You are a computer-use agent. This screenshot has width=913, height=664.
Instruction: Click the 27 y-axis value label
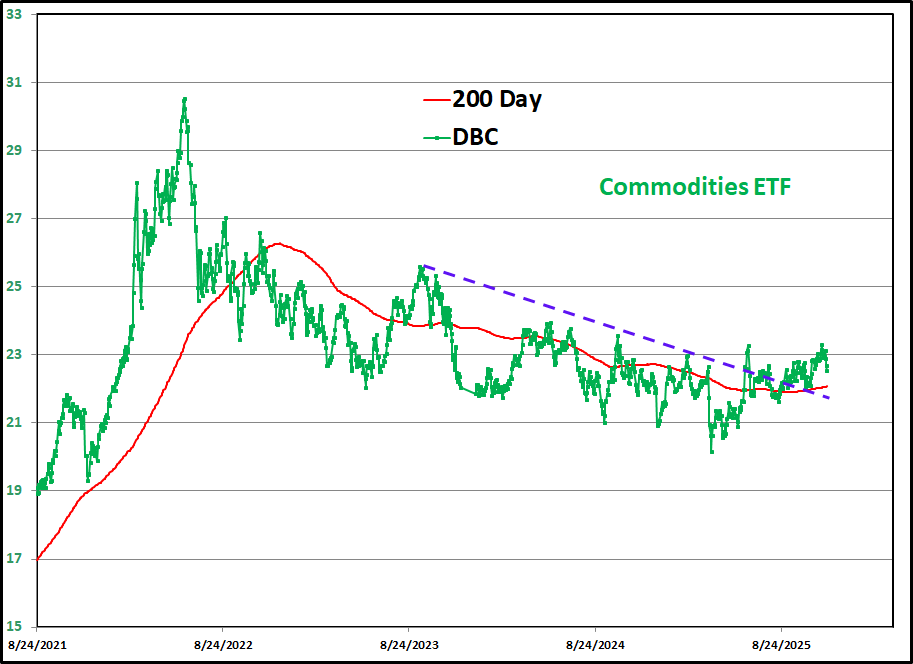14,219
